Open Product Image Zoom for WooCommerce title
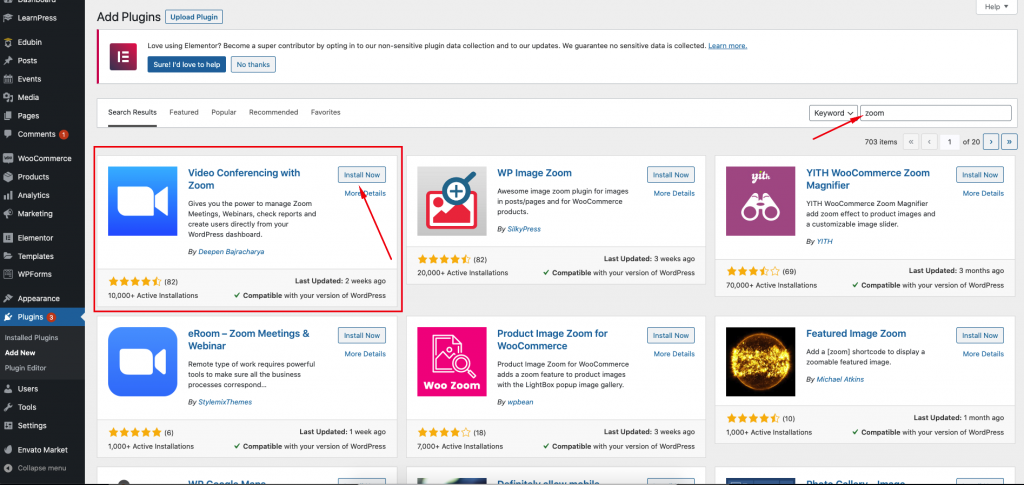 [552, 339]
